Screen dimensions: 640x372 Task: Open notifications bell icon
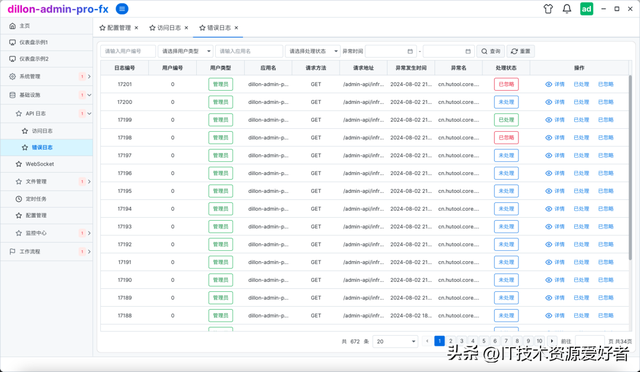click(567, 9)
